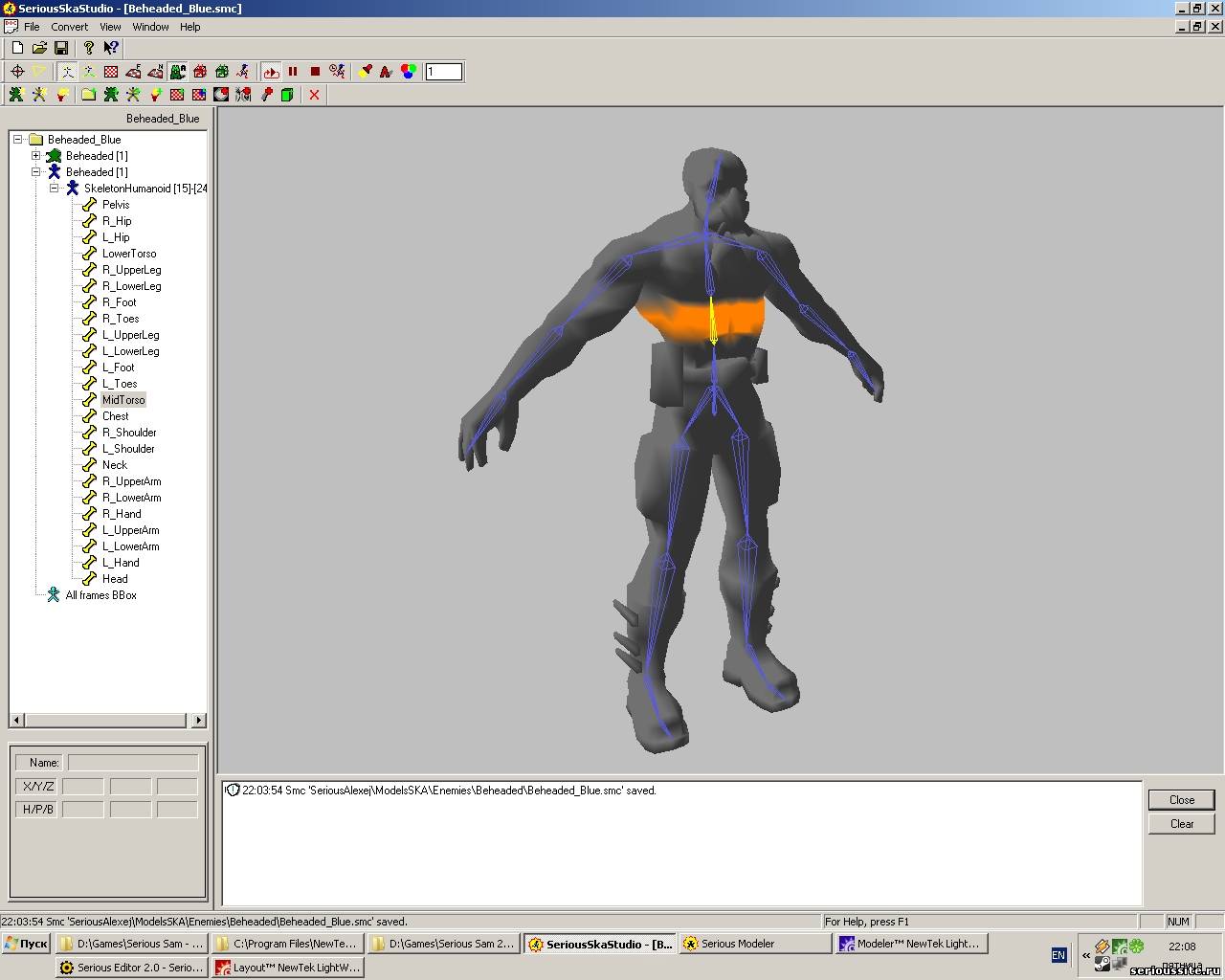
Task: Toggle the ground plane F button
Action: (x=133, y=72)
